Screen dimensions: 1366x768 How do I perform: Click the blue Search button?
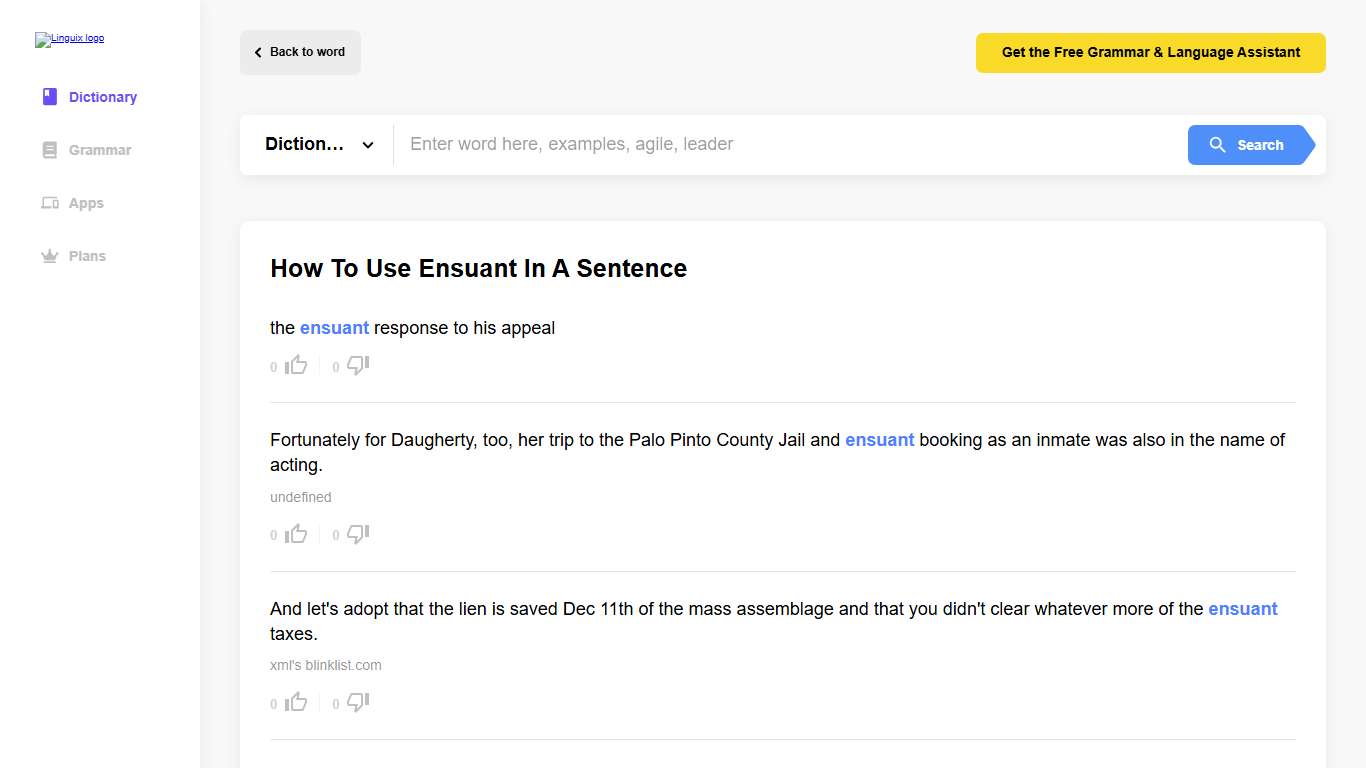point(1250,144)
